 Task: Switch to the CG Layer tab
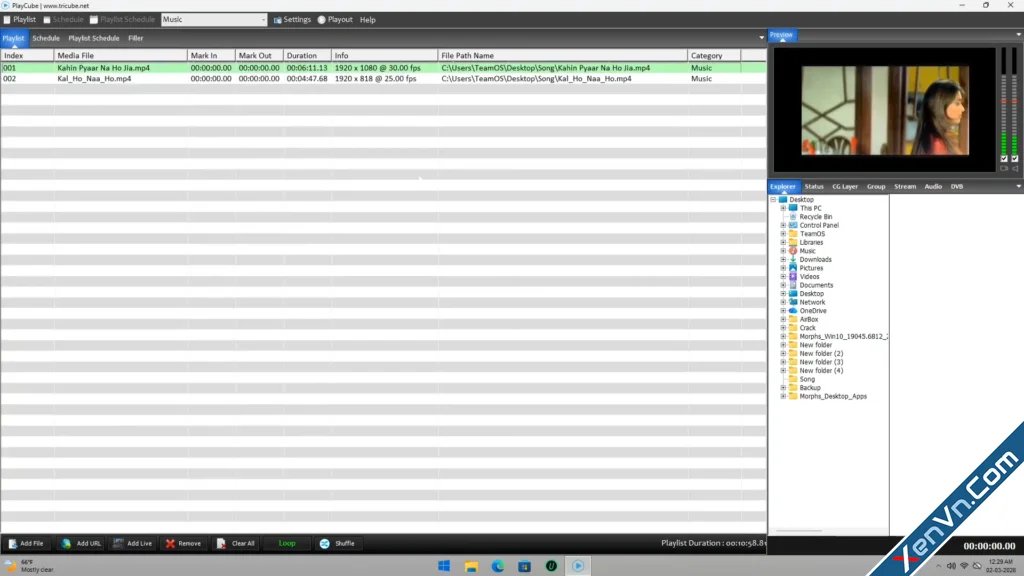844,187
